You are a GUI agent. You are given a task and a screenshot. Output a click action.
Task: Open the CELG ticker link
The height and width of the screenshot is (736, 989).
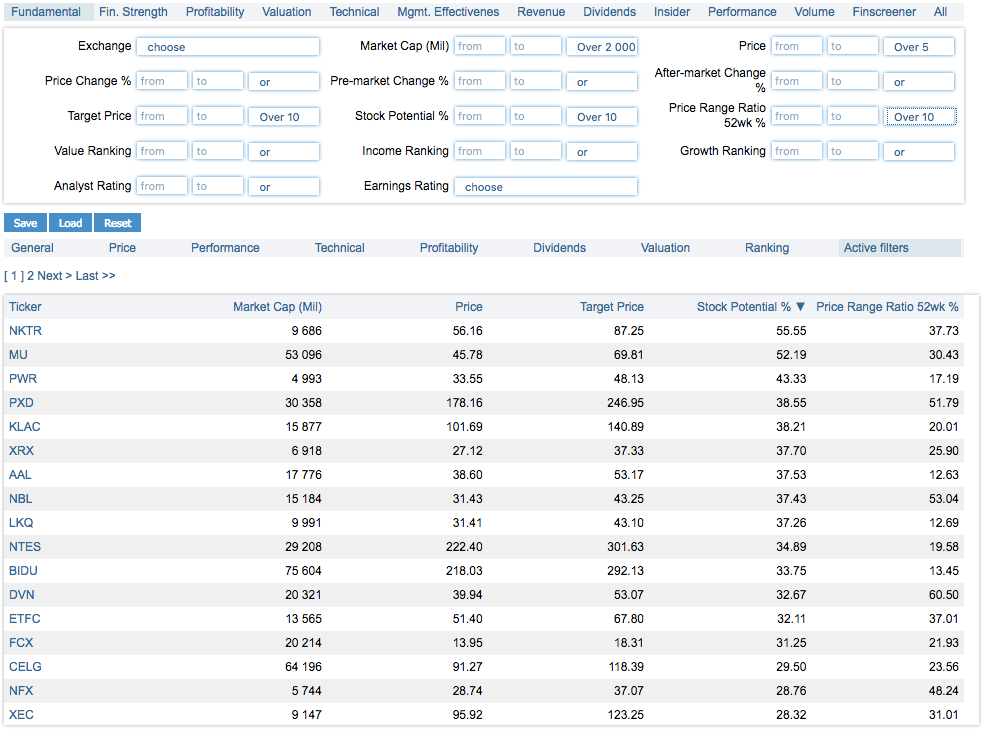point(25,667)
